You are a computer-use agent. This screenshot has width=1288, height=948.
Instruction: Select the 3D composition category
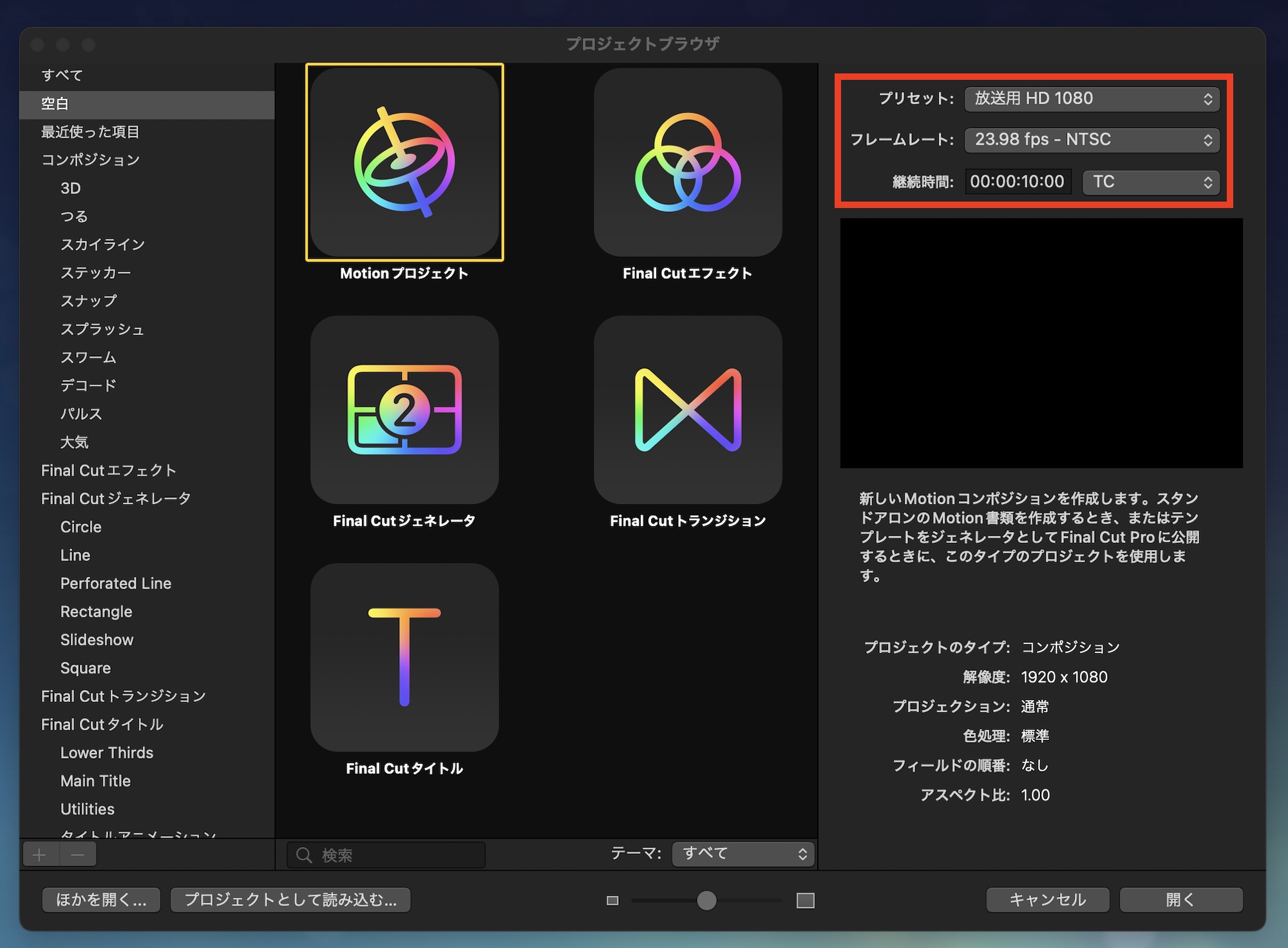71,188
